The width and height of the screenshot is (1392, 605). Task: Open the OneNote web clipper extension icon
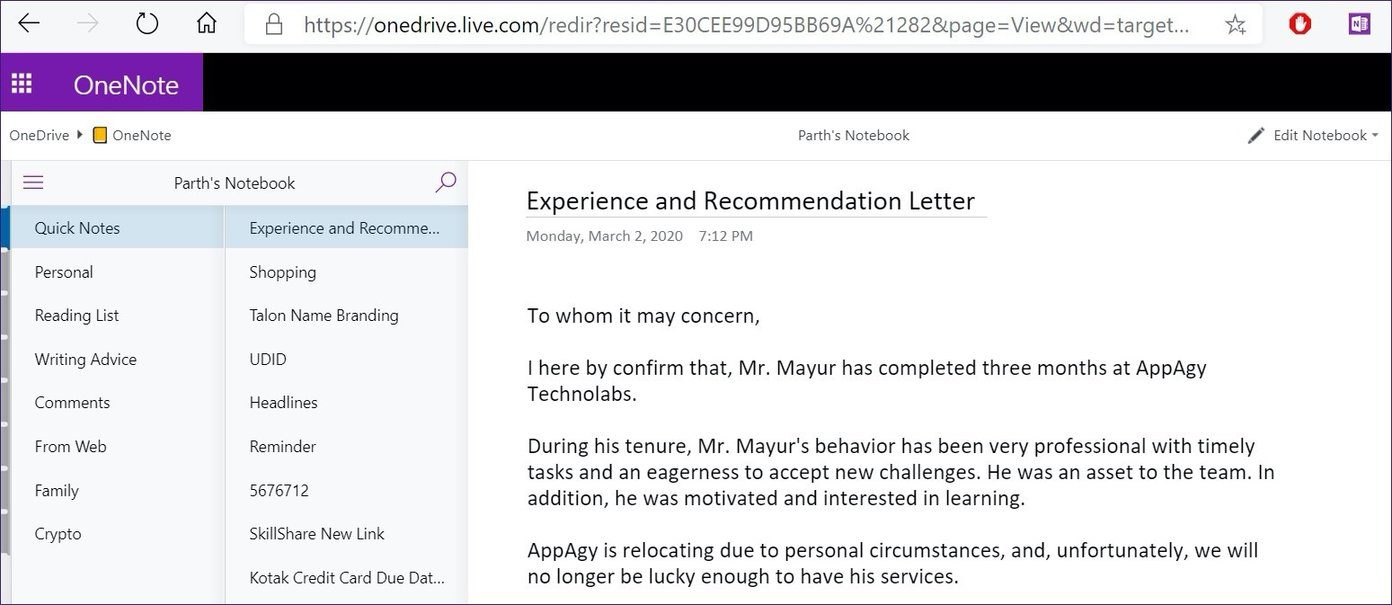pyautogui.click(x=1359, y=24)
